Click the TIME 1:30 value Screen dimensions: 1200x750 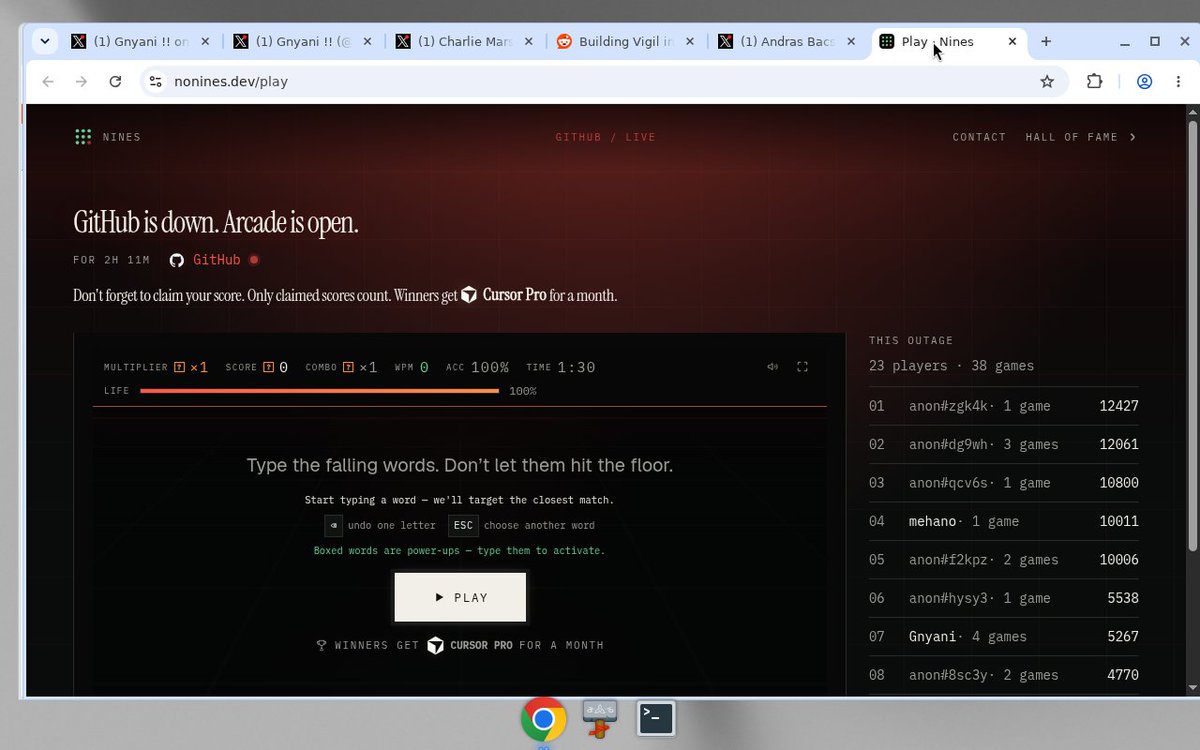(x=576, y=368)
